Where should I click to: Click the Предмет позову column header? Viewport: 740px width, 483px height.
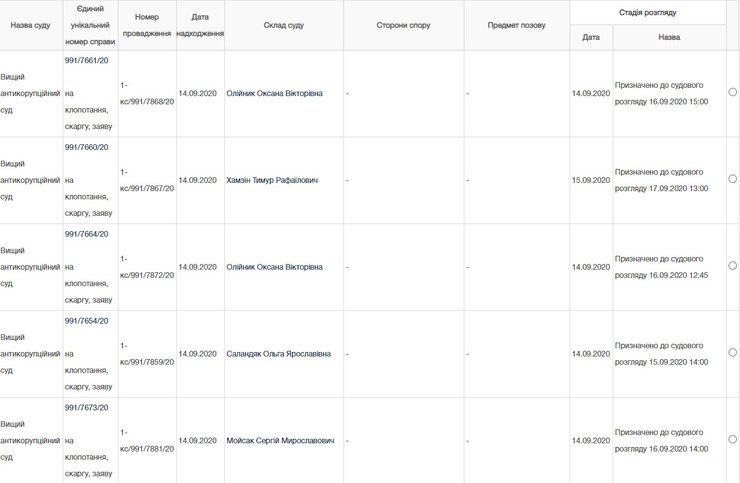pos(516,24)
